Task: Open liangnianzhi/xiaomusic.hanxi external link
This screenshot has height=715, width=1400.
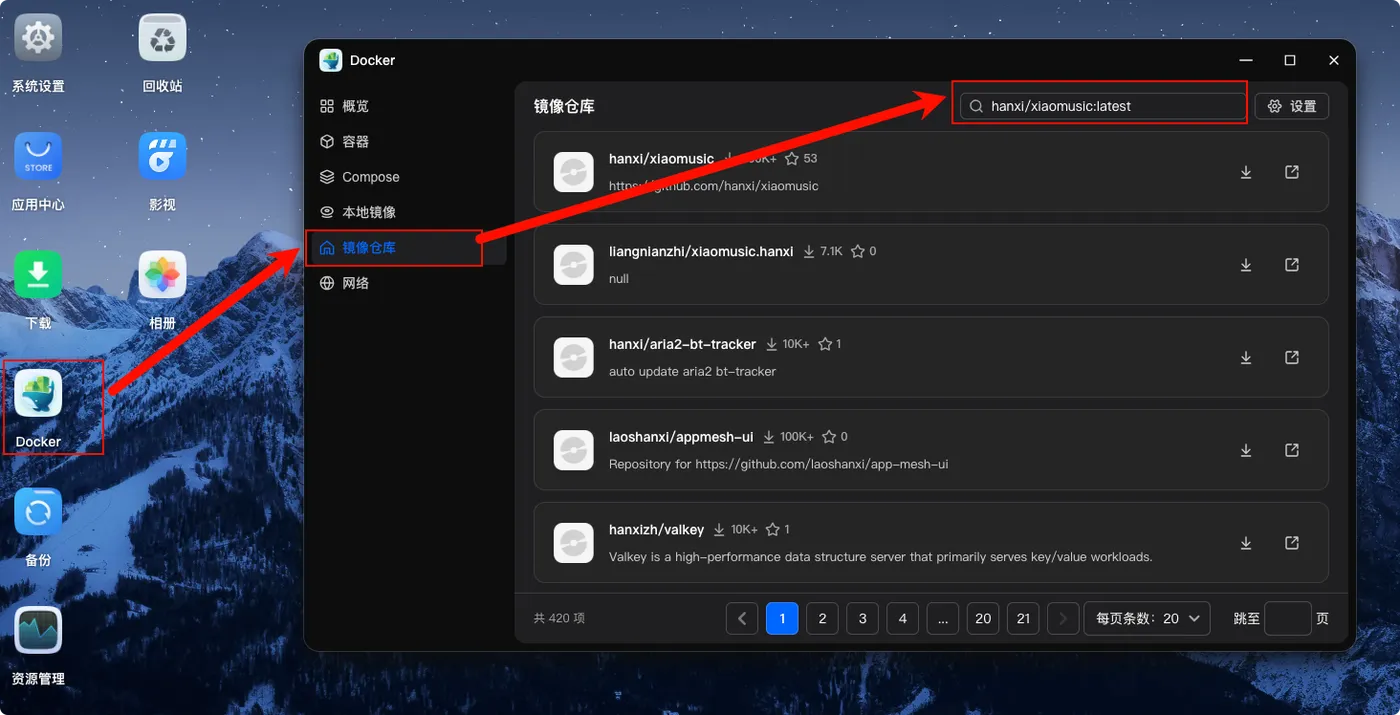Action: click(1292, 265)
